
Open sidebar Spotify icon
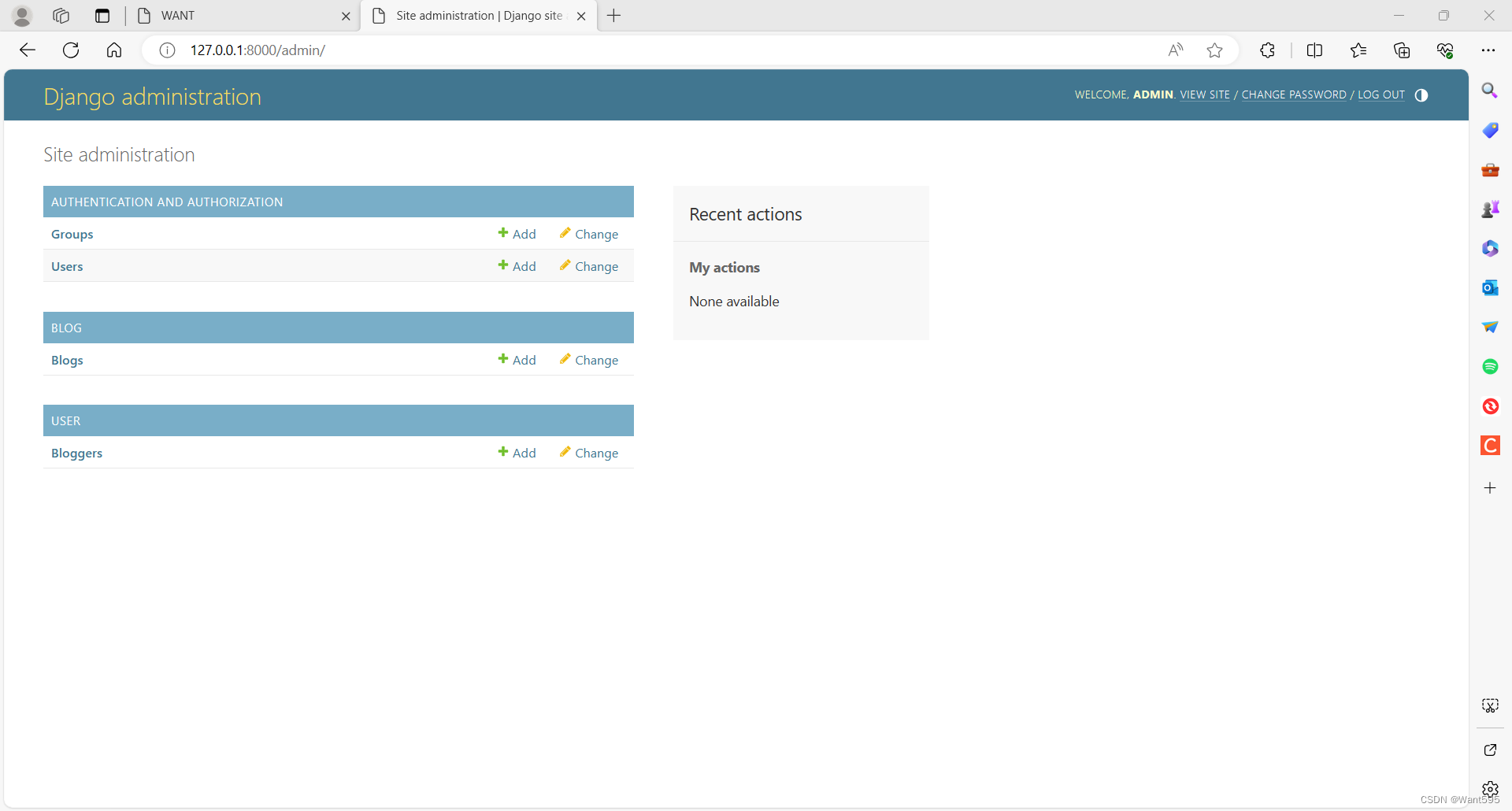(x=1490, y=366)
